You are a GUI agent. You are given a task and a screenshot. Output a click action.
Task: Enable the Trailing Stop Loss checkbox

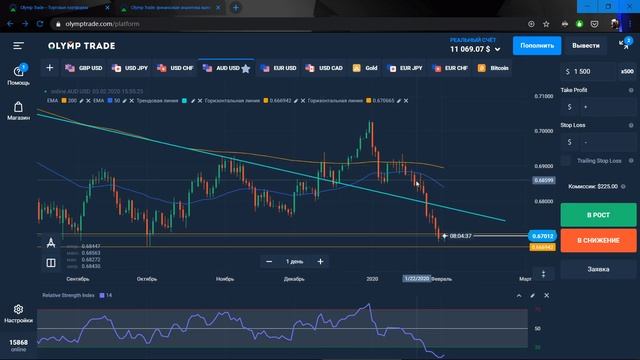click(x=566, y=161)
